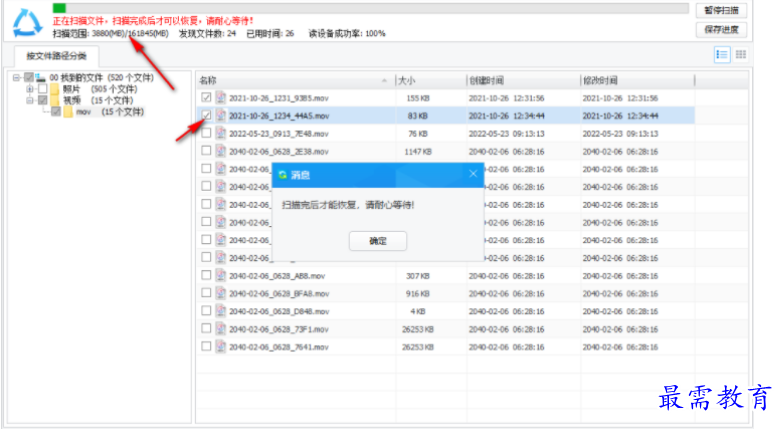This screenshot has height=429, width=780.
Task: Toggle the mov folder checkbox in the tree
Action: (x=56, y=112)
